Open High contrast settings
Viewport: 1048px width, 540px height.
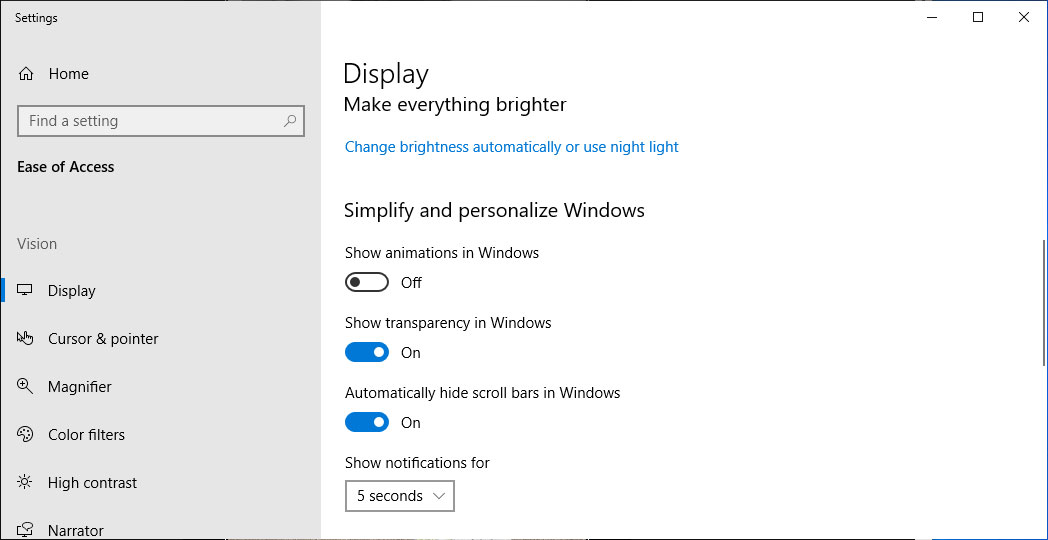[92, 483]
